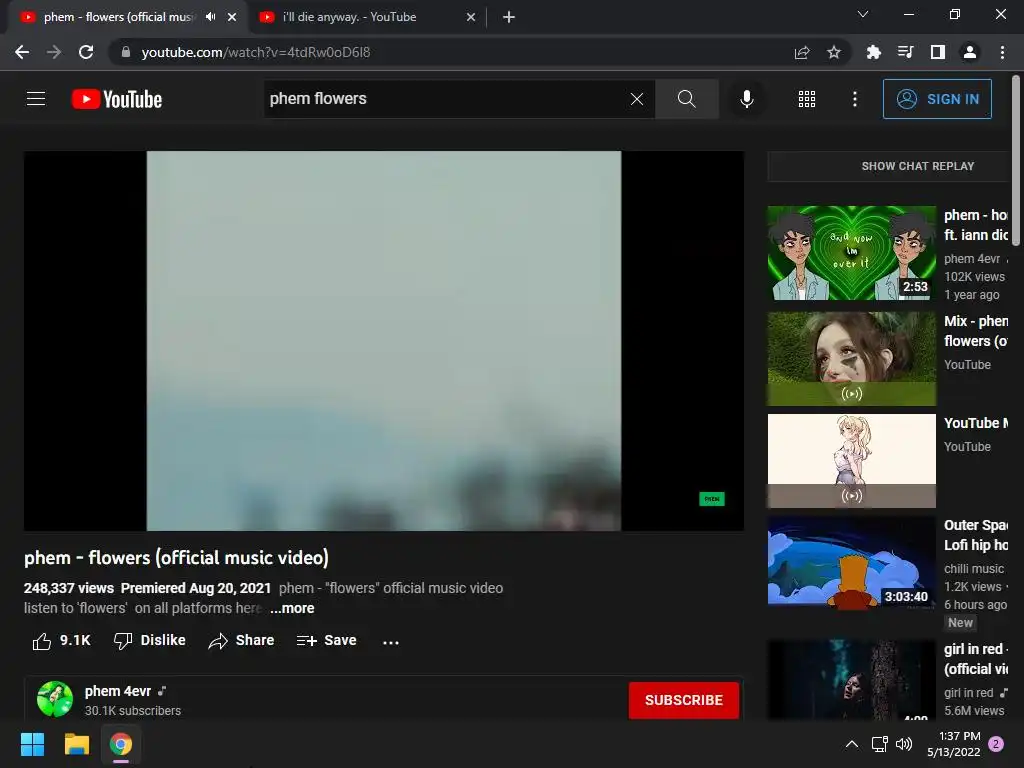The height and width of the screenshot is (768, 1024).
Task: Open the YouTube hamburger guide menu
Action: click(x=36, y=99)
